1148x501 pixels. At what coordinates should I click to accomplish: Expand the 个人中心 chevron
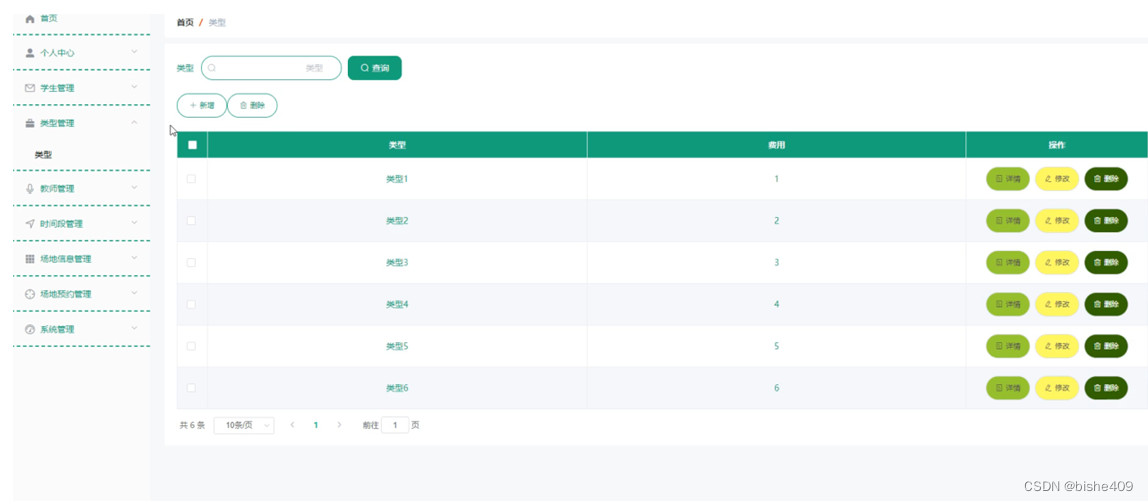tap(134, 51)
